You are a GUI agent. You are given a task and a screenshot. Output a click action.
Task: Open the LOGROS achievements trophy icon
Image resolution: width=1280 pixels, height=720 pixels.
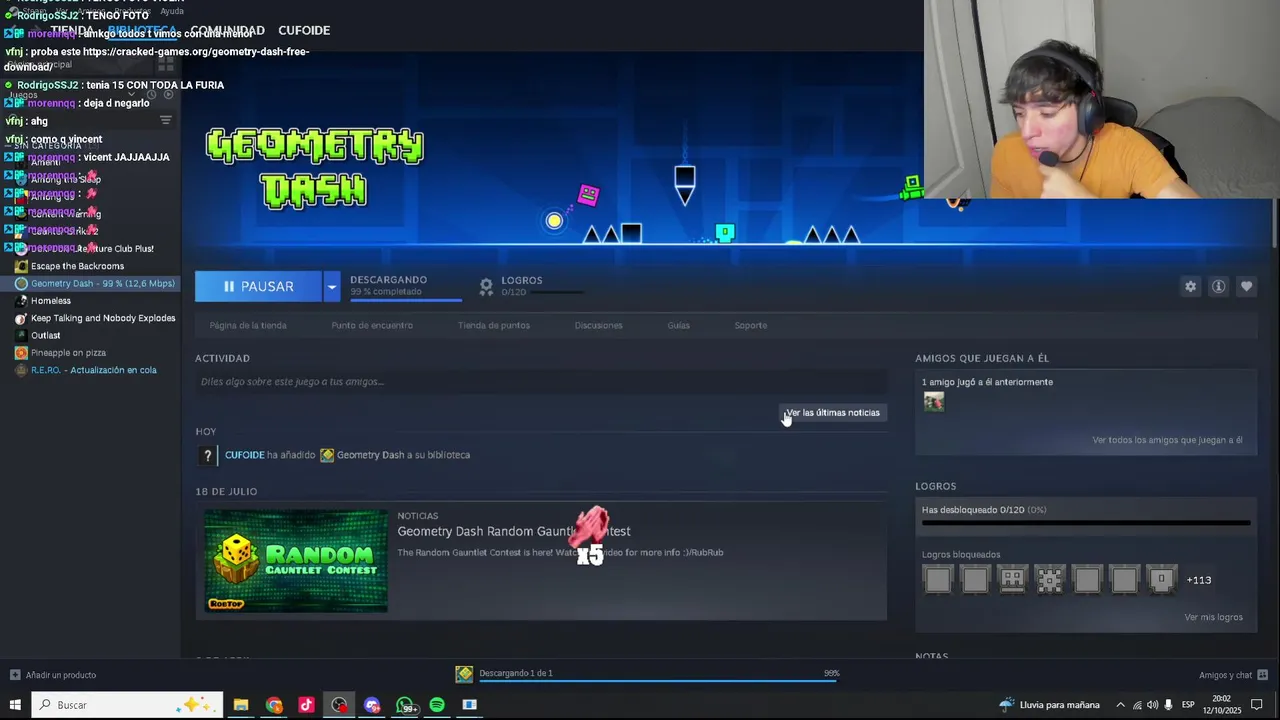tap(486, 286)
